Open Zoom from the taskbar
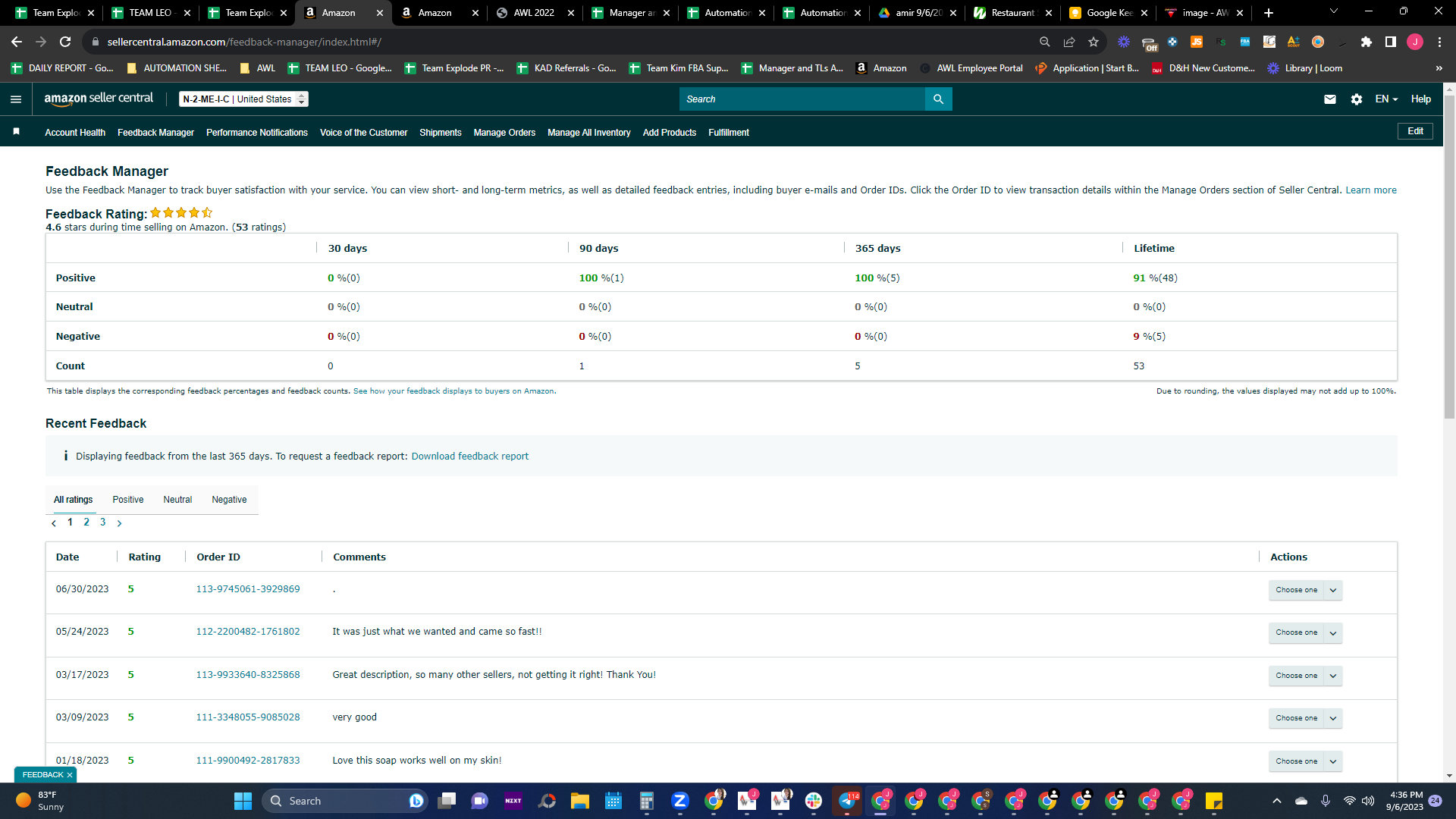 680,801
